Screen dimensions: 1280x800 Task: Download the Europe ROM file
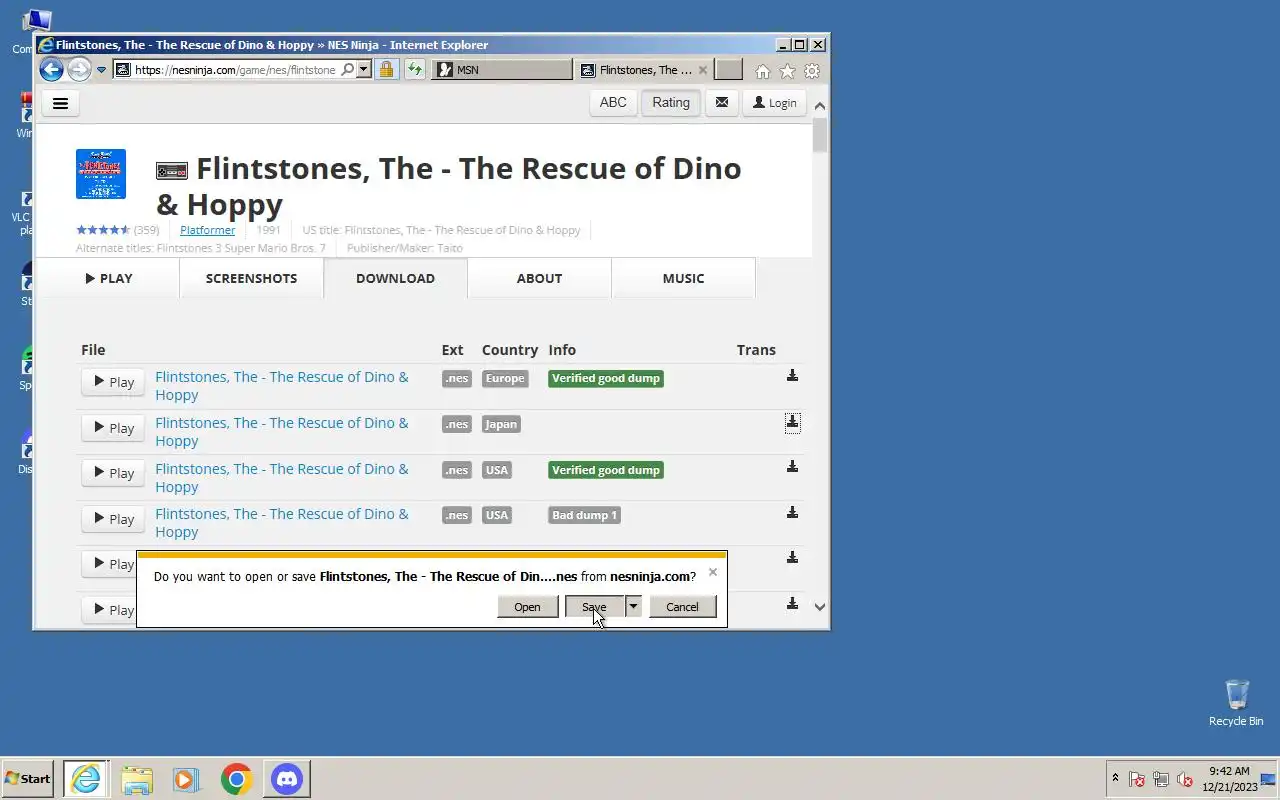click(792, 376)
